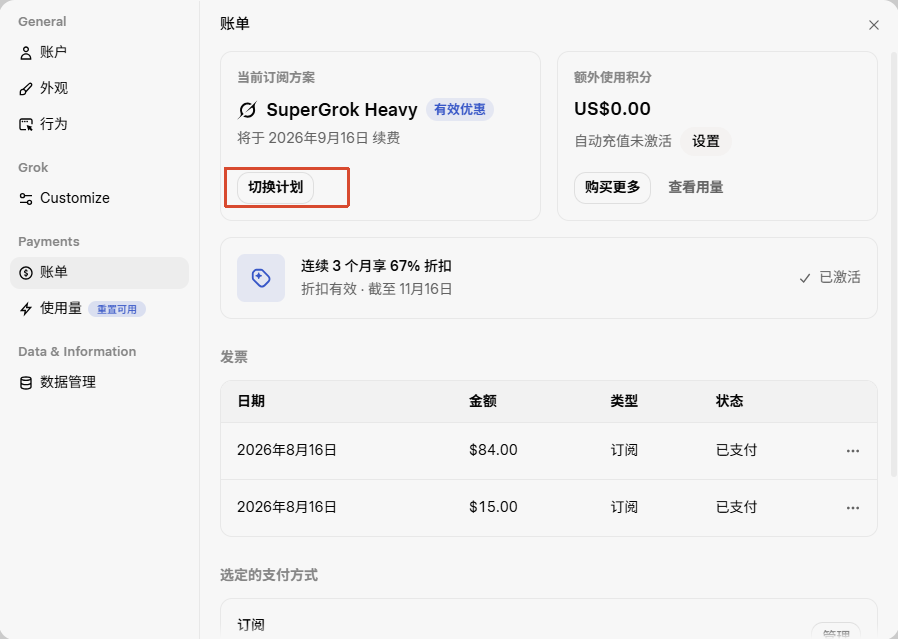
Task: Select the 账单 dollar-circle icon
Action: click(26, 273)
